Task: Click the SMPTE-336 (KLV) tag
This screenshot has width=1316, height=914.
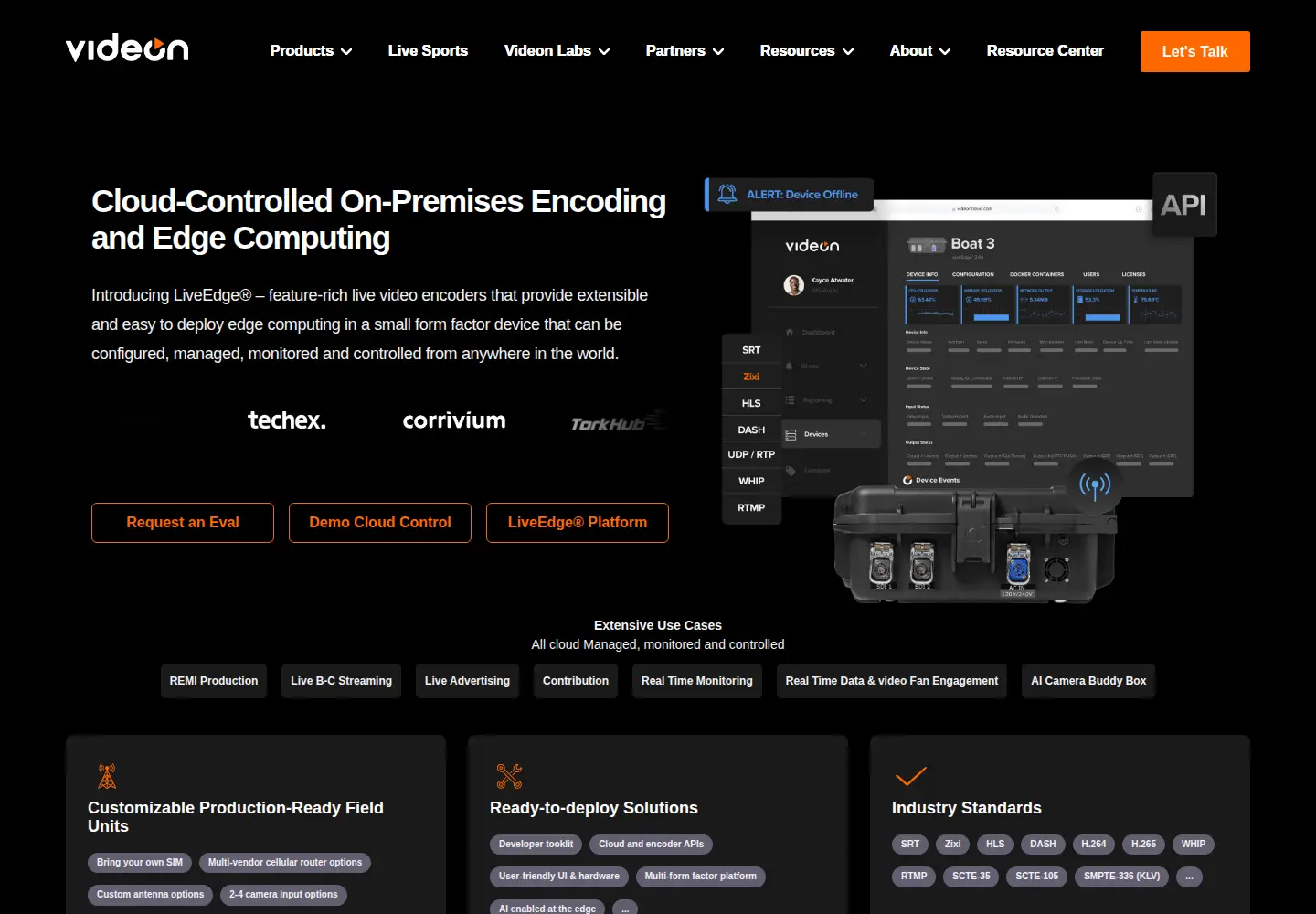Action: click(1122, 877)
